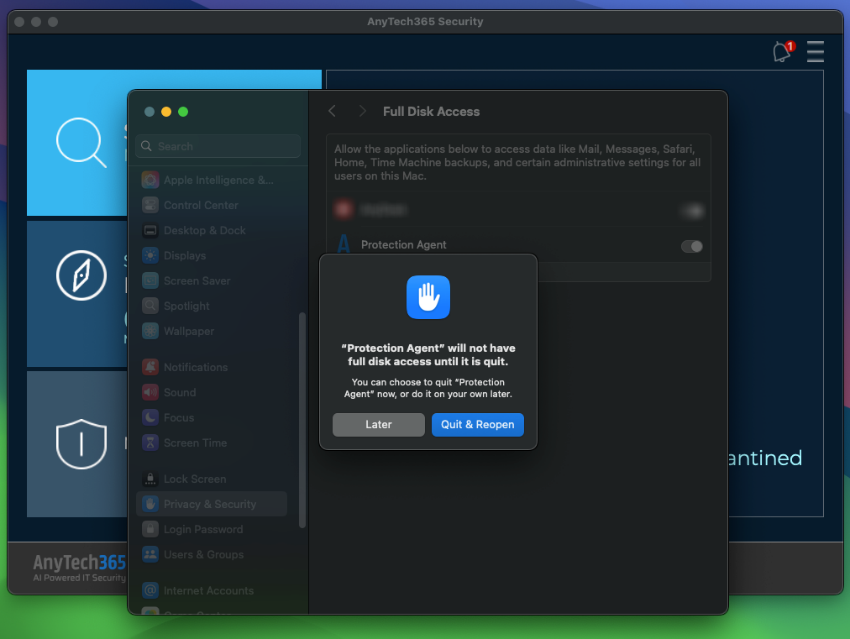Click the Wallpaper sidebar icon
Viewport: 850px width, 639px height.
pyautogui.click(x=150, y=331)
